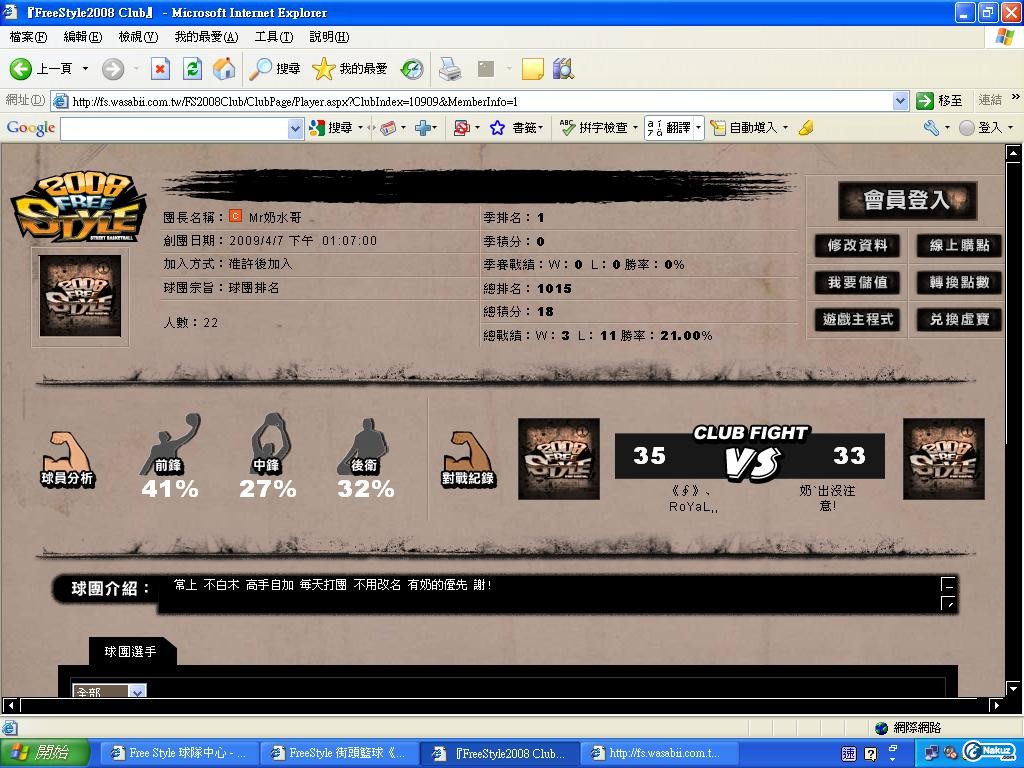Open the 檢視(V) menu
Viewport: 1024px width, 768px height.
(x=138, y=37)
